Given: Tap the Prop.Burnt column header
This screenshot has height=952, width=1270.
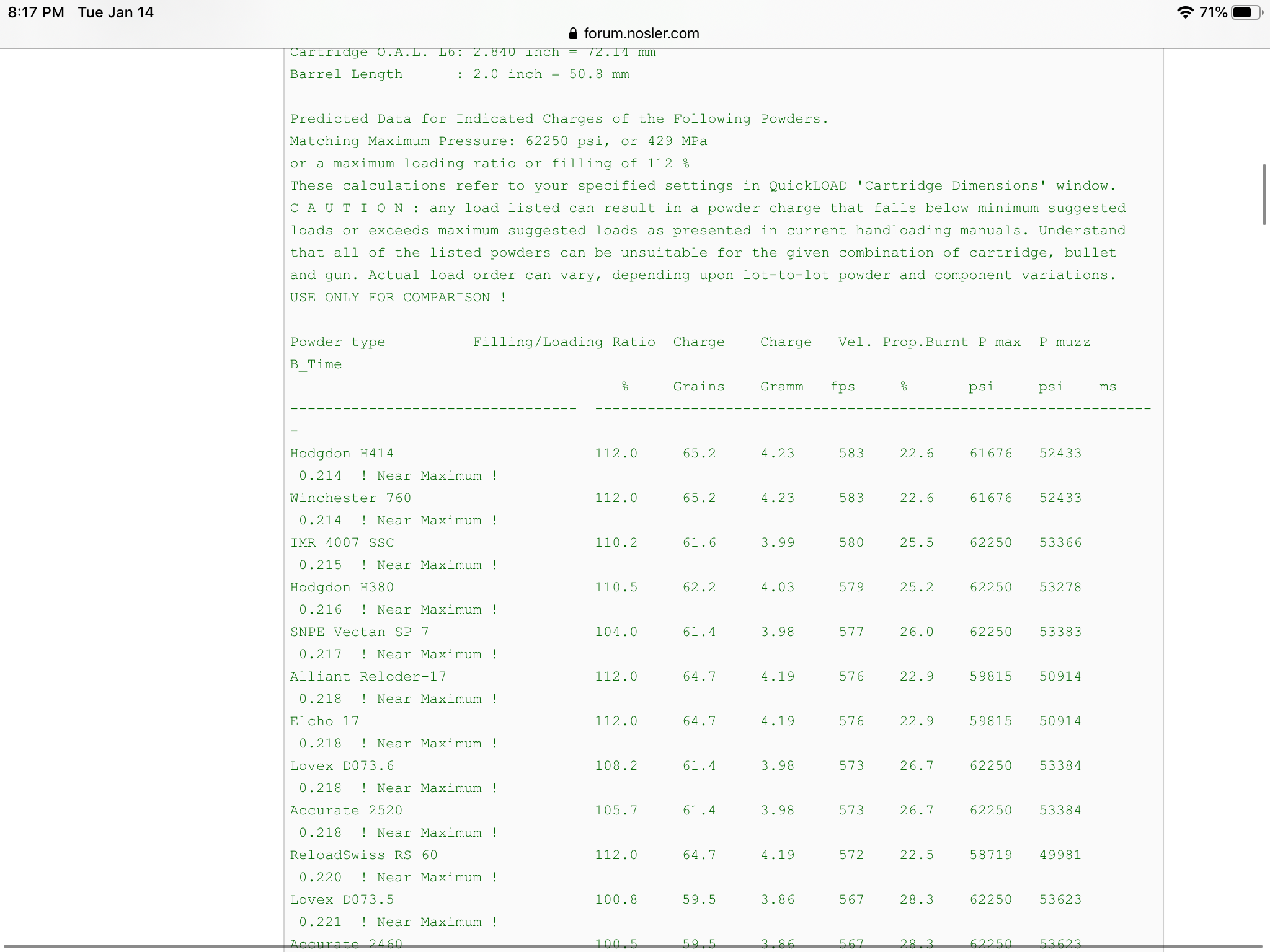Looking at the screenshot, I should pos(925,342).
